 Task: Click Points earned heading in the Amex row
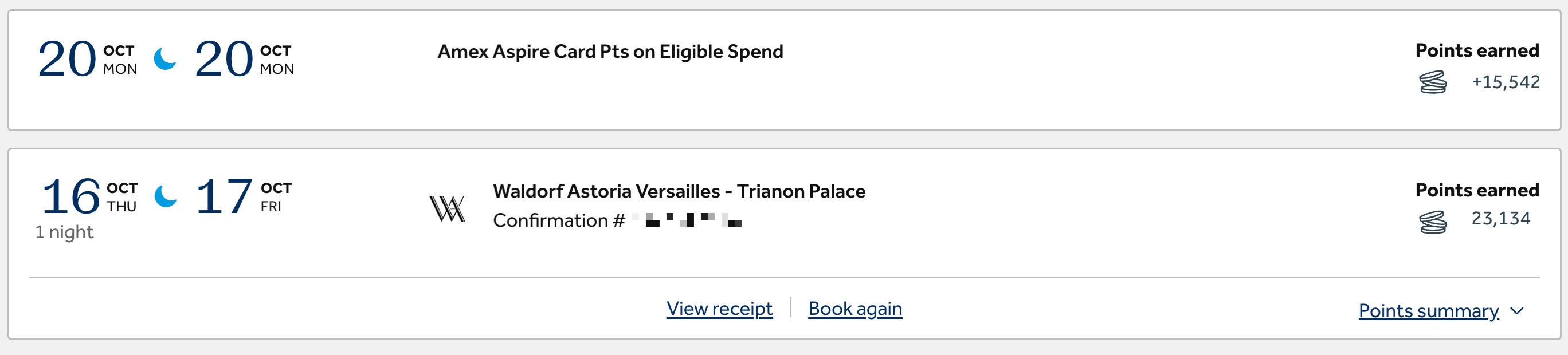tap(1477, 50)
